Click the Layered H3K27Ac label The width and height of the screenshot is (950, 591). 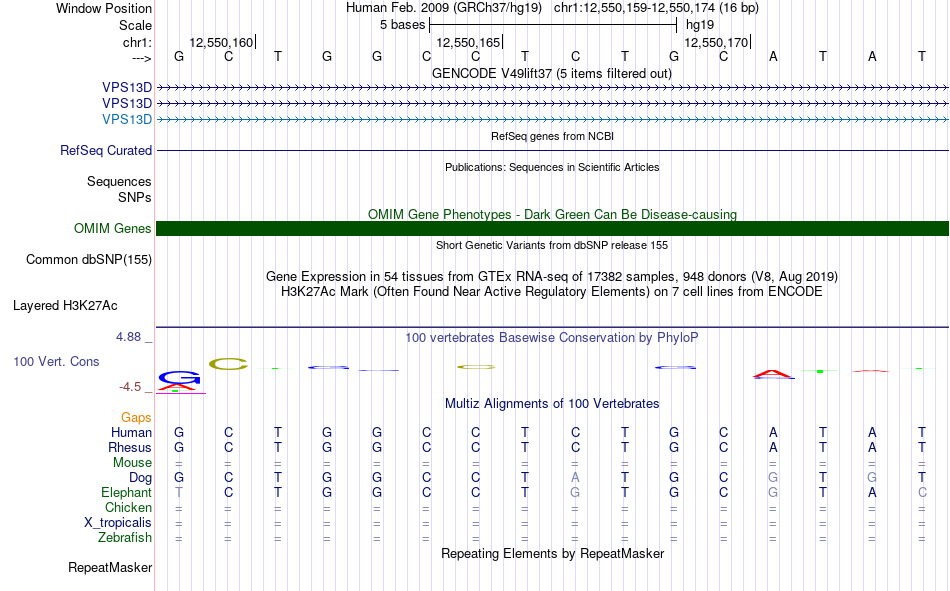[x=65, y=306]
